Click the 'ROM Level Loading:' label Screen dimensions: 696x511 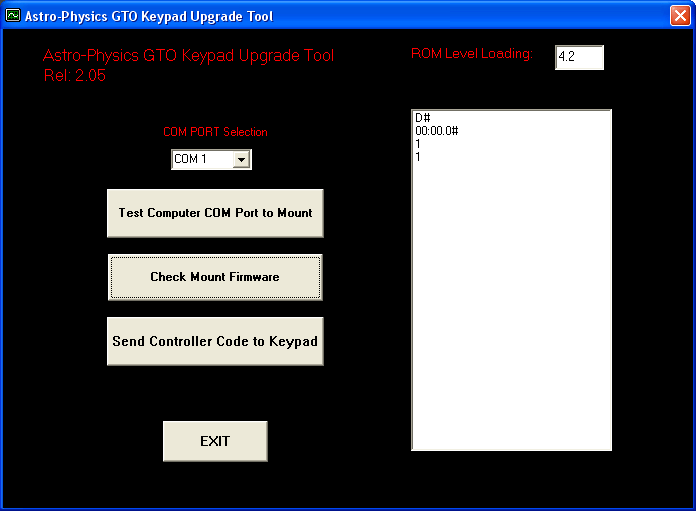click(472, 54)
